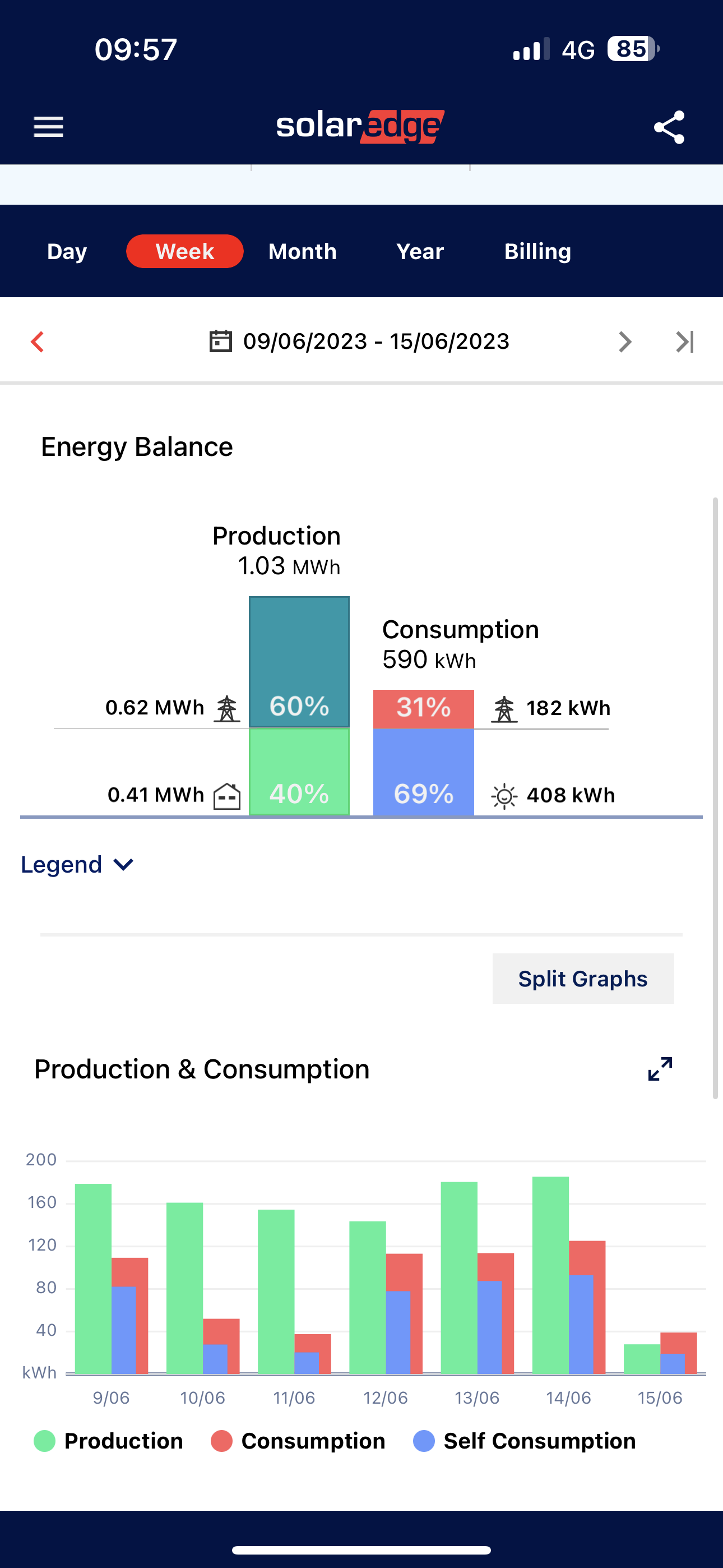Switch to the Month tab
Image resolution: width=723 pixels, height=1568 pixels.
pyautogui.click(x=303, y=251)
